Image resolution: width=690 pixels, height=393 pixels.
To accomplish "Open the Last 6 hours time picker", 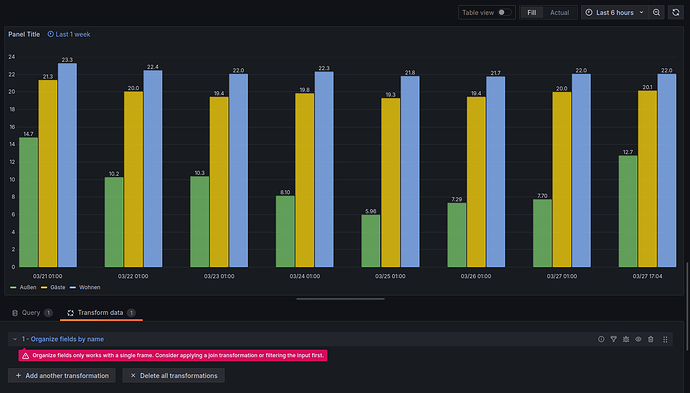I will point(615,12).
